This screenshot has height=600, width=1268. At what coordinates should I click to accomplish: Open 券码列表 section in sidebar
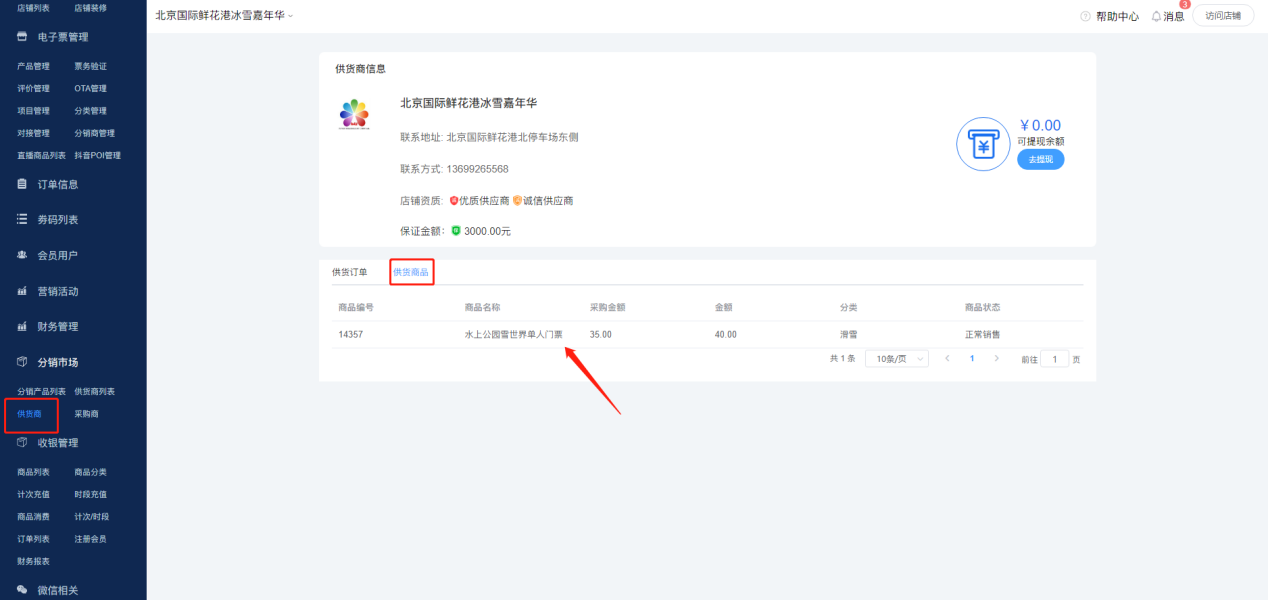57,220
